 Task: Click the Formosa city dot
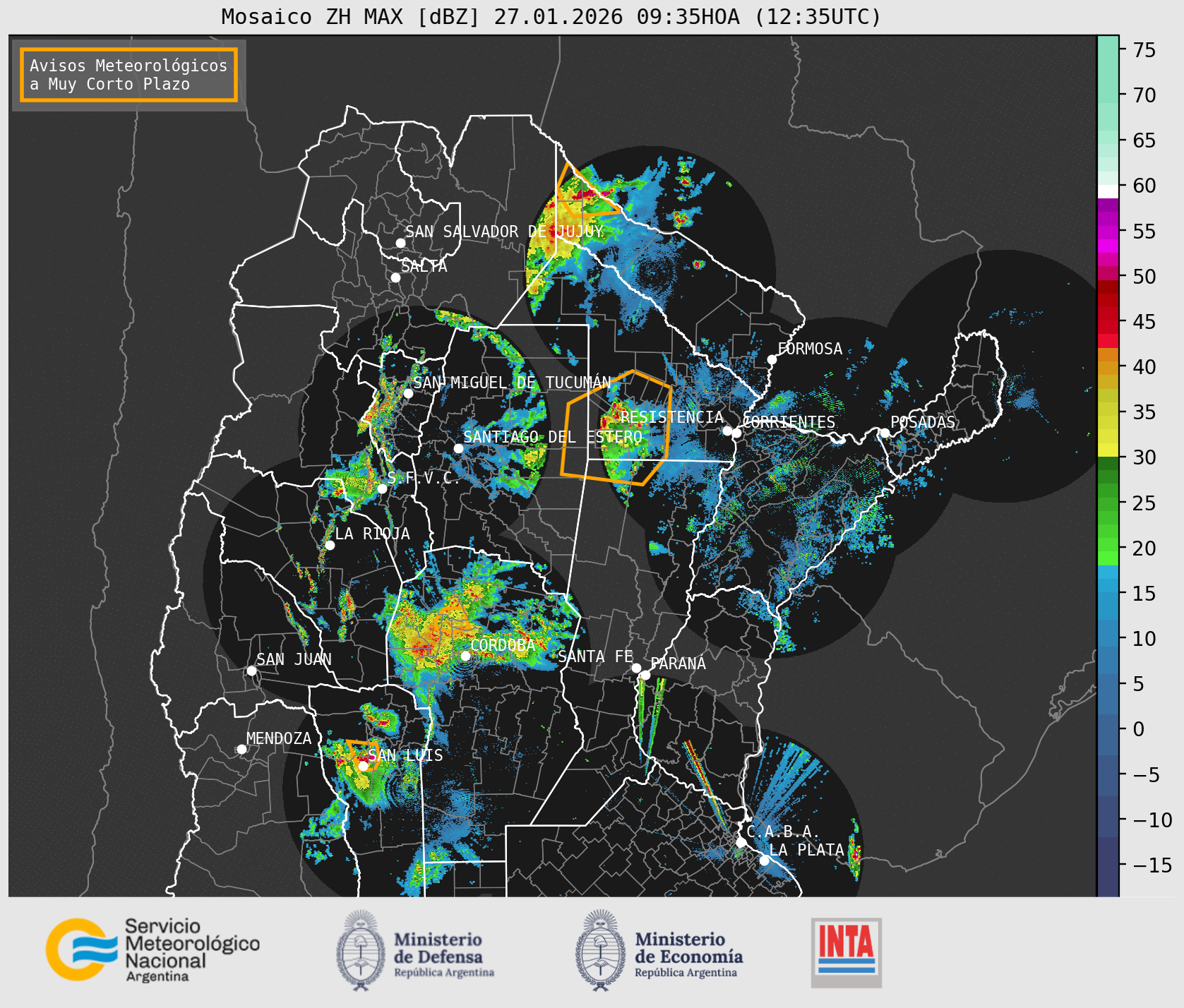click(x=772, y=359)
